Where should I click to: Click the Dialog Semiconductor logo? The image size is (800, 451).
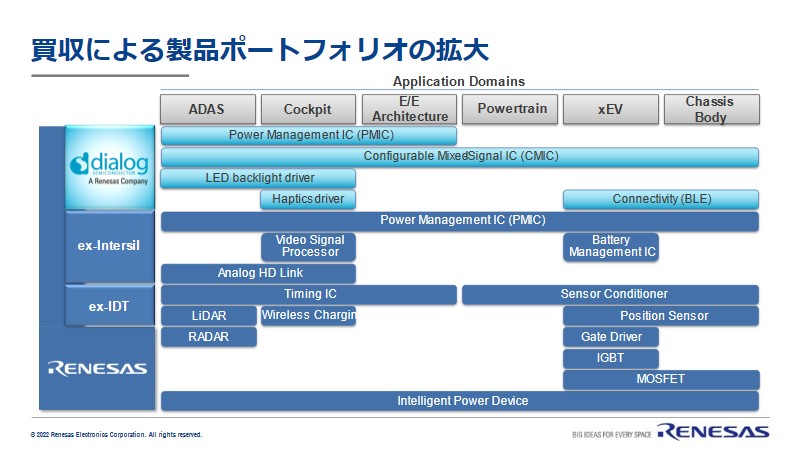110,168
